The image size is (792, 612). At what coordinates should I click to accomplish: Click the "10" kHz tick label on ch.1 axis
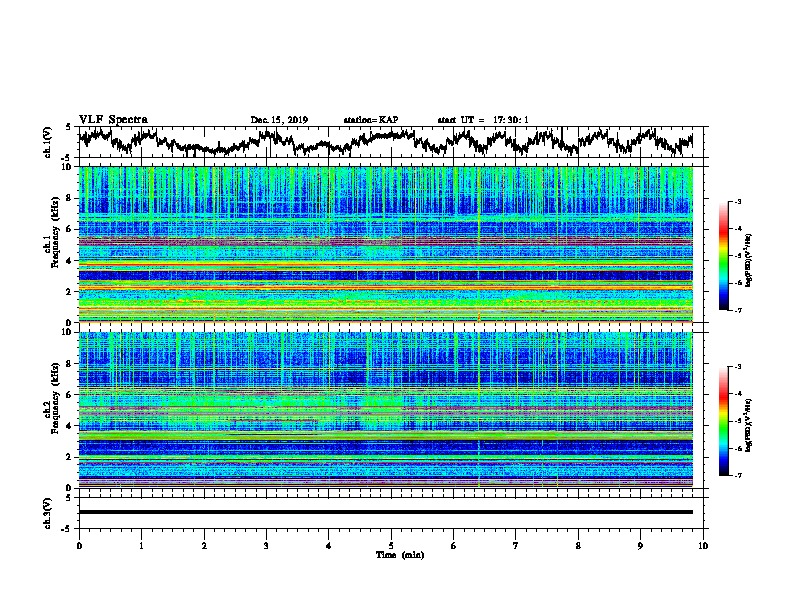(x=69, y=168)
